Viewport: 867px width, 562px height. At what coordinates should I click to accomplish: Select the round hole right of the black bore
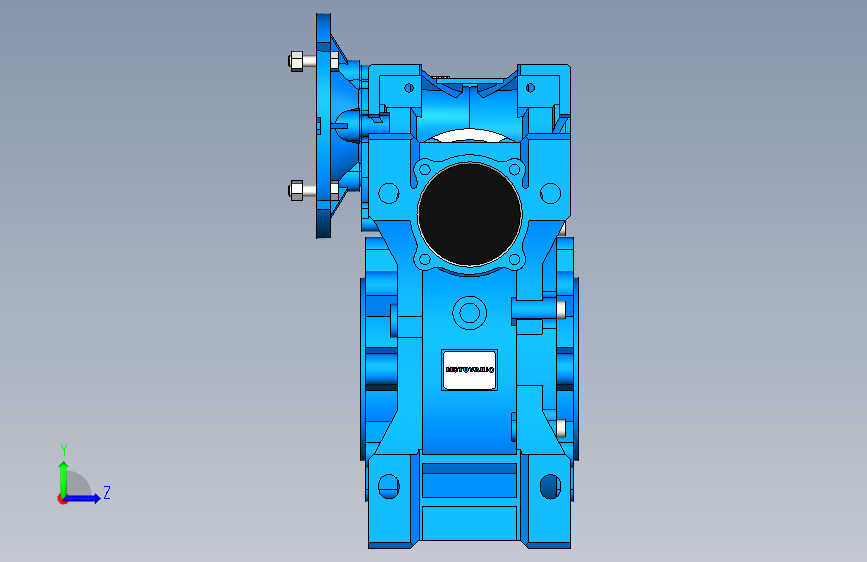coord(550,193)
